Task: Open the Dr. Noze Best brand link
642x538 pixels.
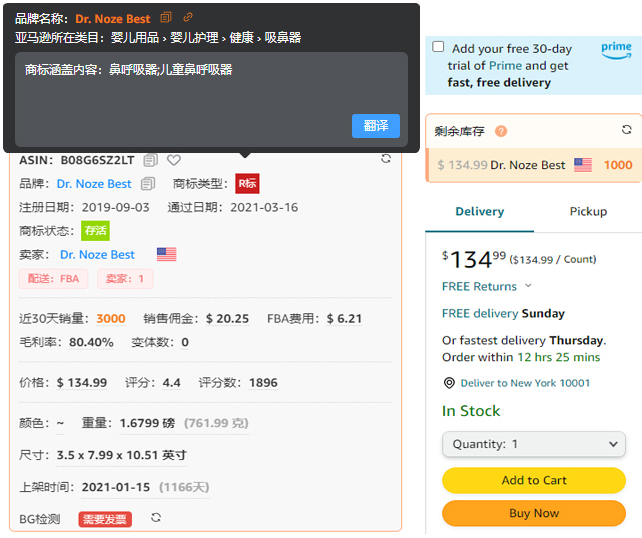Action: point(94,184)
